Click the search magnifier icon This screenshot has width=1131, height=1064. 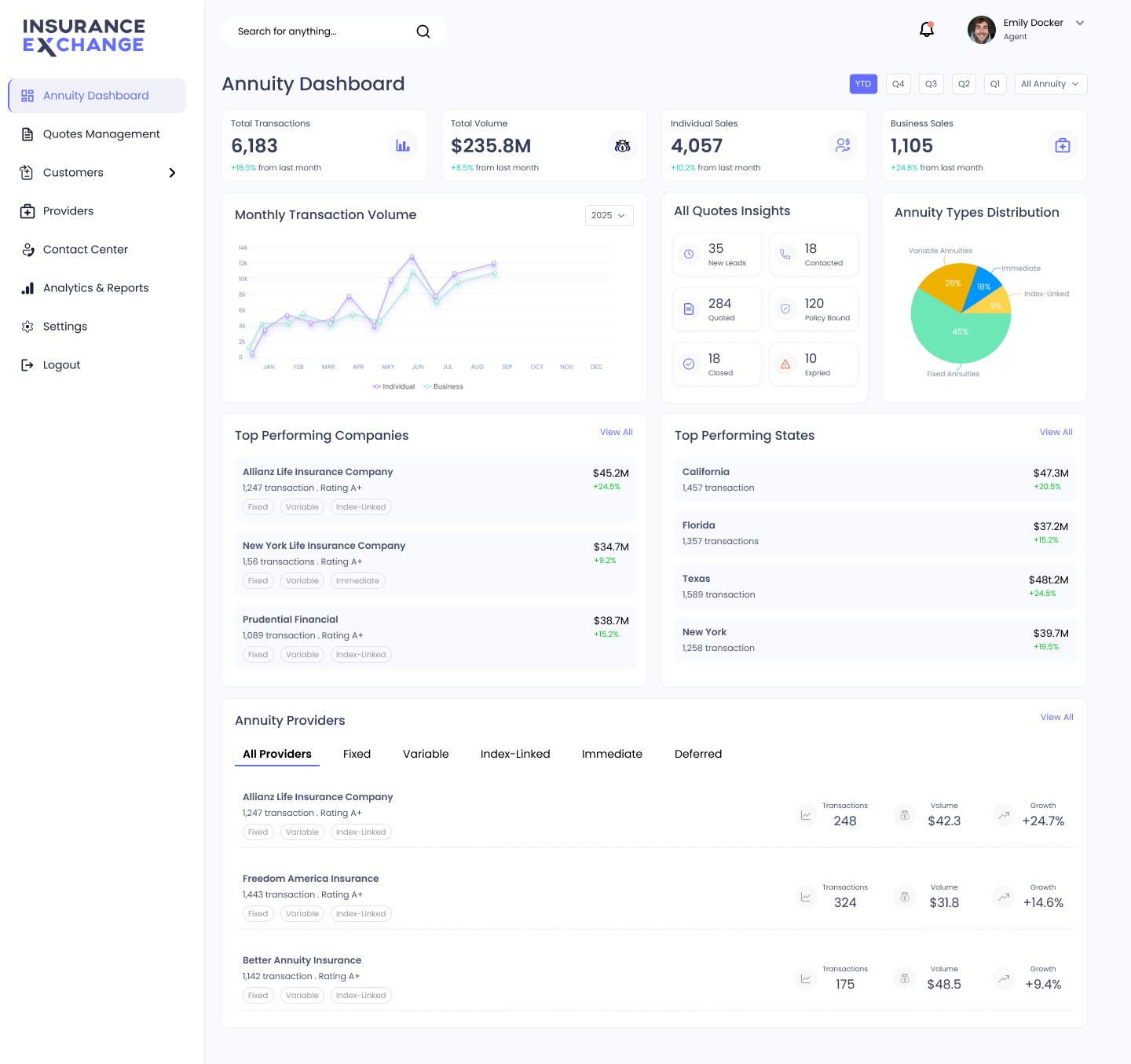[423, 31]
